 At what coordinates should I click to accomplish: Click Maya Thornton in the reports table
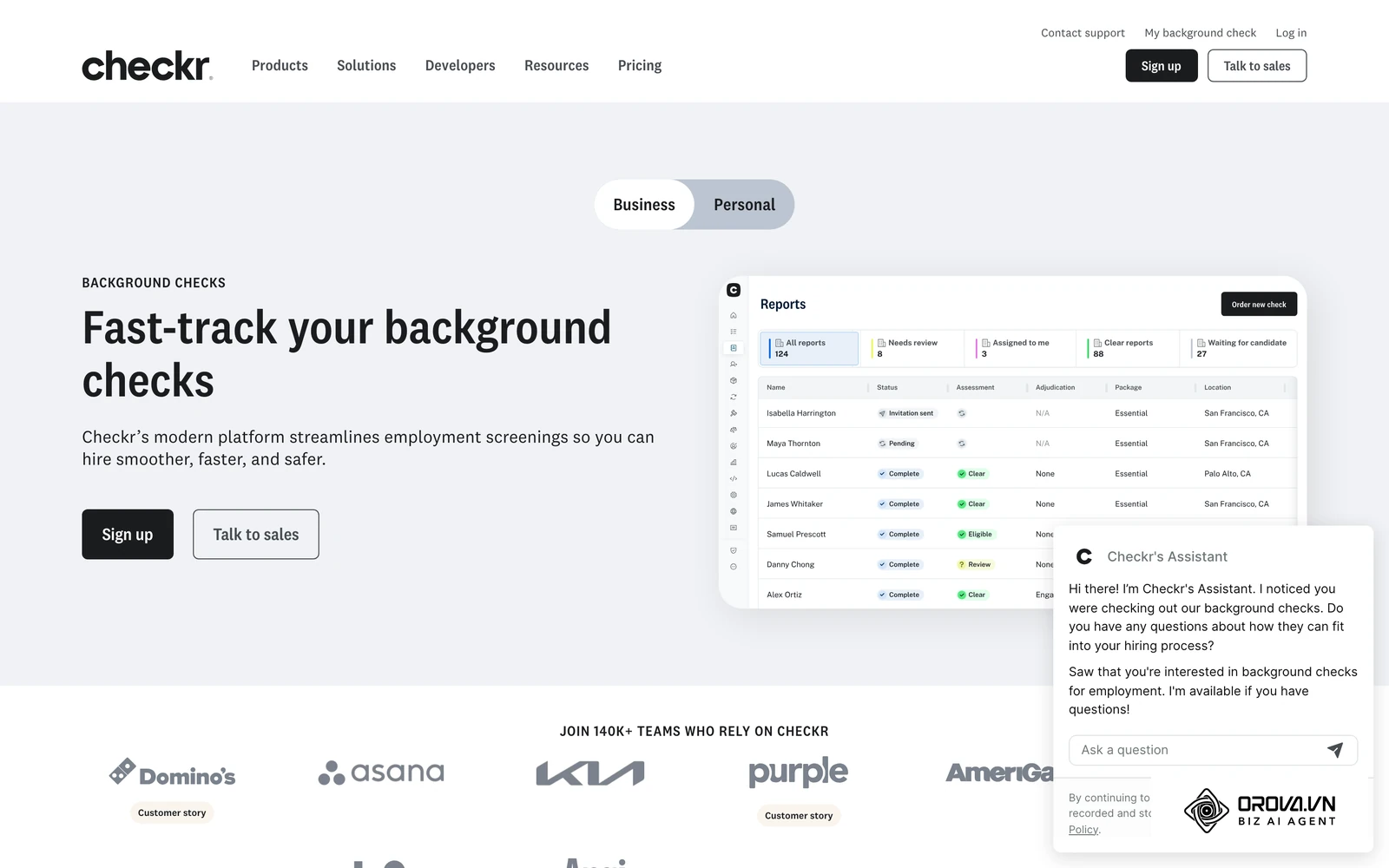[x=793, y=444]
